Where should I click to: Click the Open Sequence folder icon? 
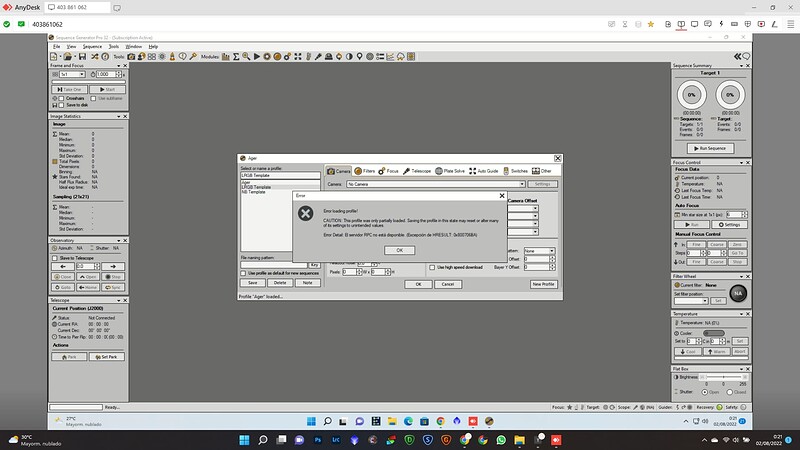(67, 57)
